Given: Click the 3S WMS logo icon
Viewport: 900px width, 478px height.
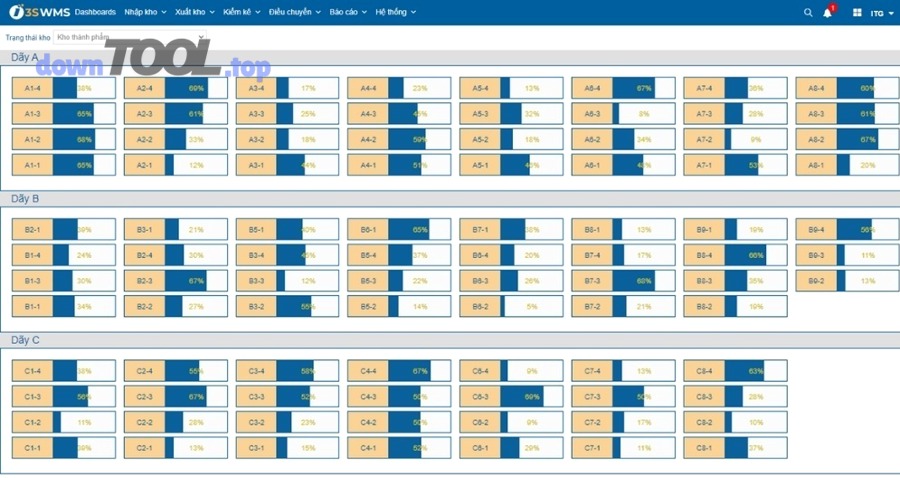Looking at the screenshot, I should coord(15,12).
